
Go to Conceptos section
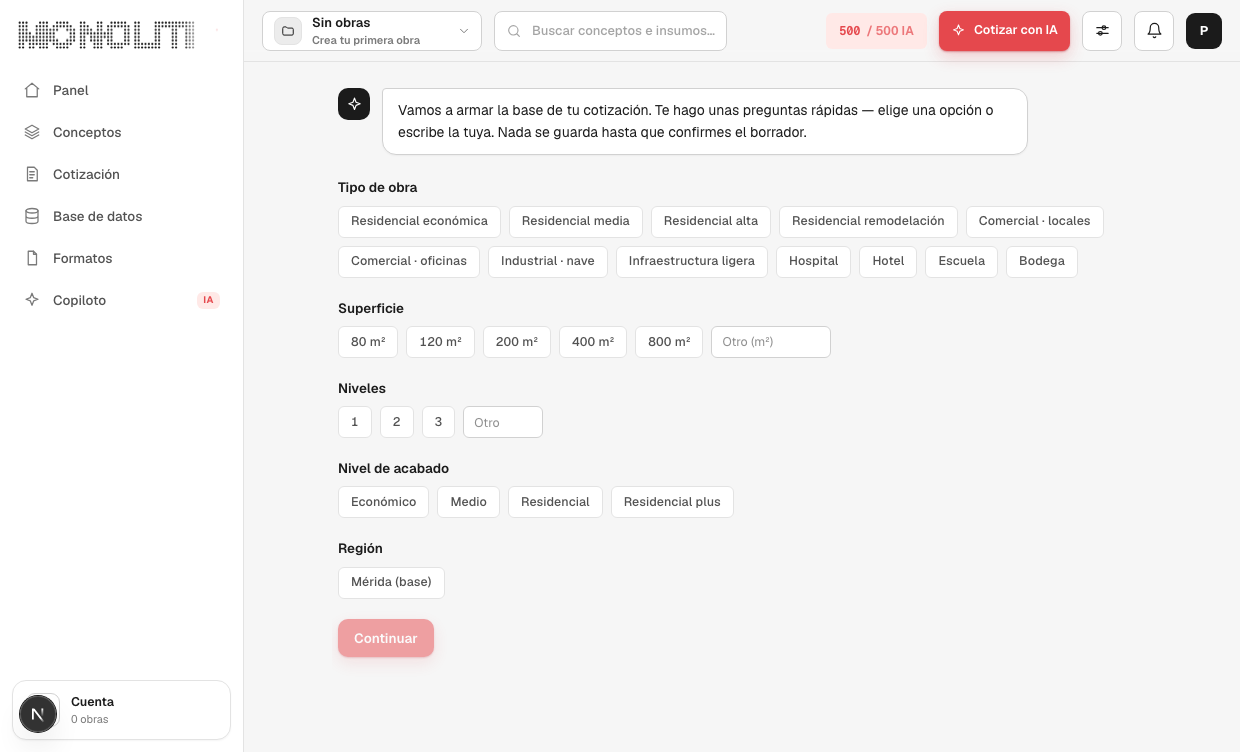tap(121, 132)
